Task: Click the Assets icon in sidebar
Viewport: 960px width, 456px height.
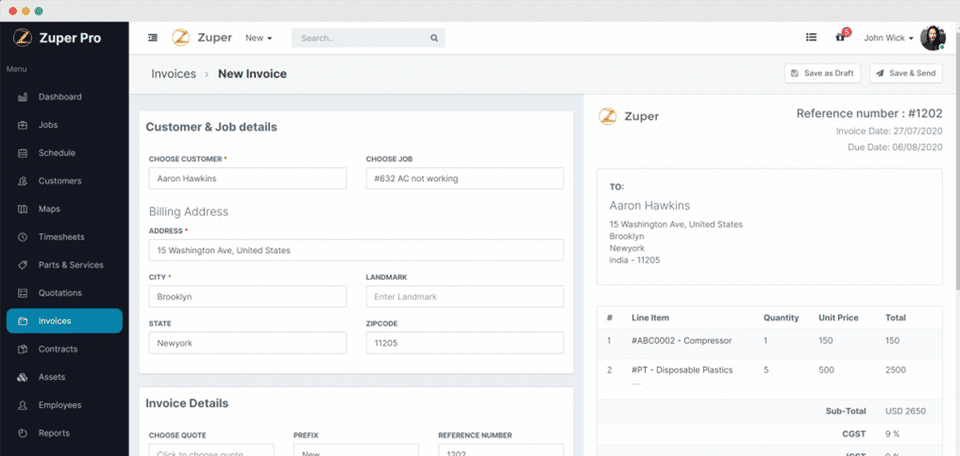Action: pyautogui.click(x=23, y=377)
